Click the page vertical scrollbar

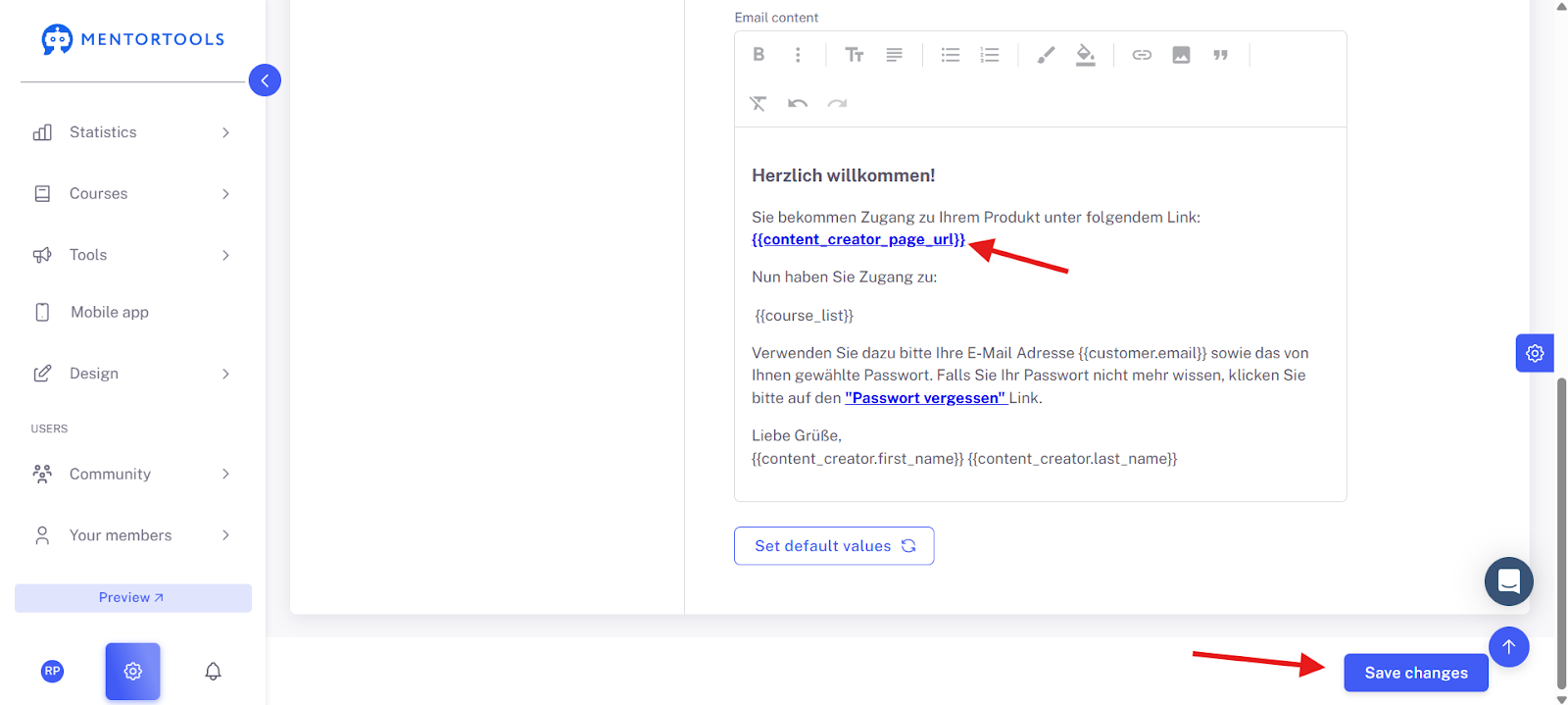(x=1561, y=534)
